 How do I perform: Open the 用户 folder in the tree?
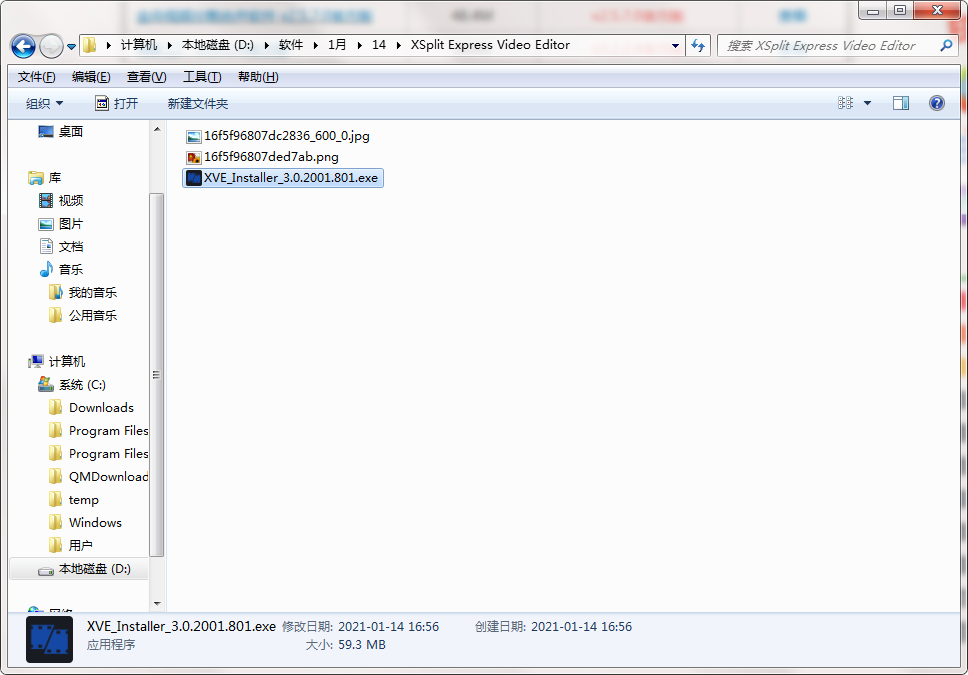[x=80, y=545]
